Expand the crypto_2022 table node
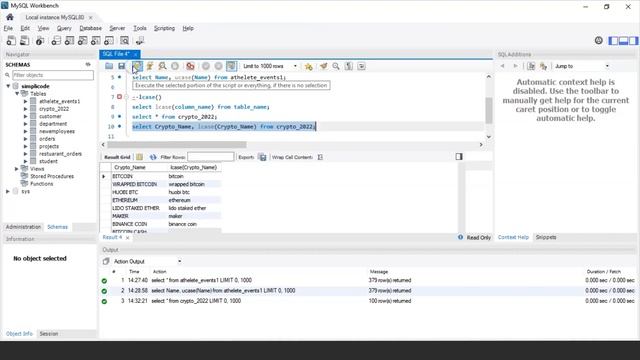 [x=25, y=109]
